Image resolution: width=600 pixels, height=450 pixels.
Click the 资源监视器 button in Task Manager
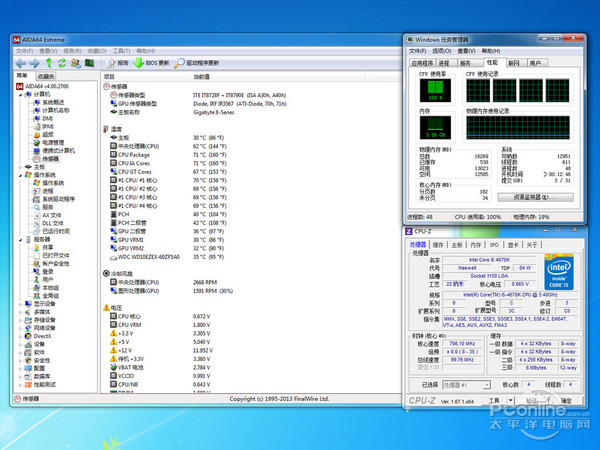[535, 197]
